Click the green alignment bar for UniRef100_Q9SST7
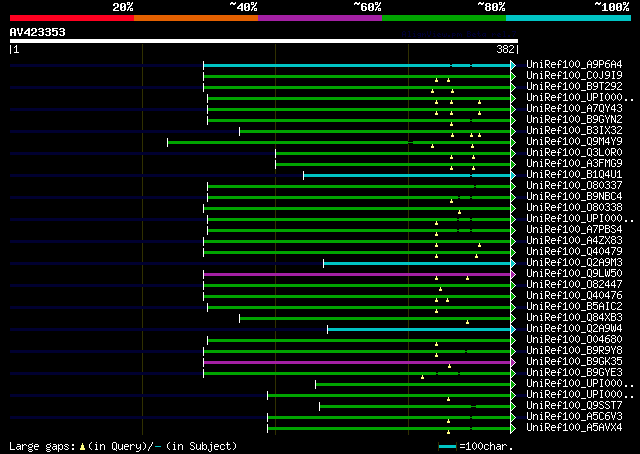 point(415,407)
